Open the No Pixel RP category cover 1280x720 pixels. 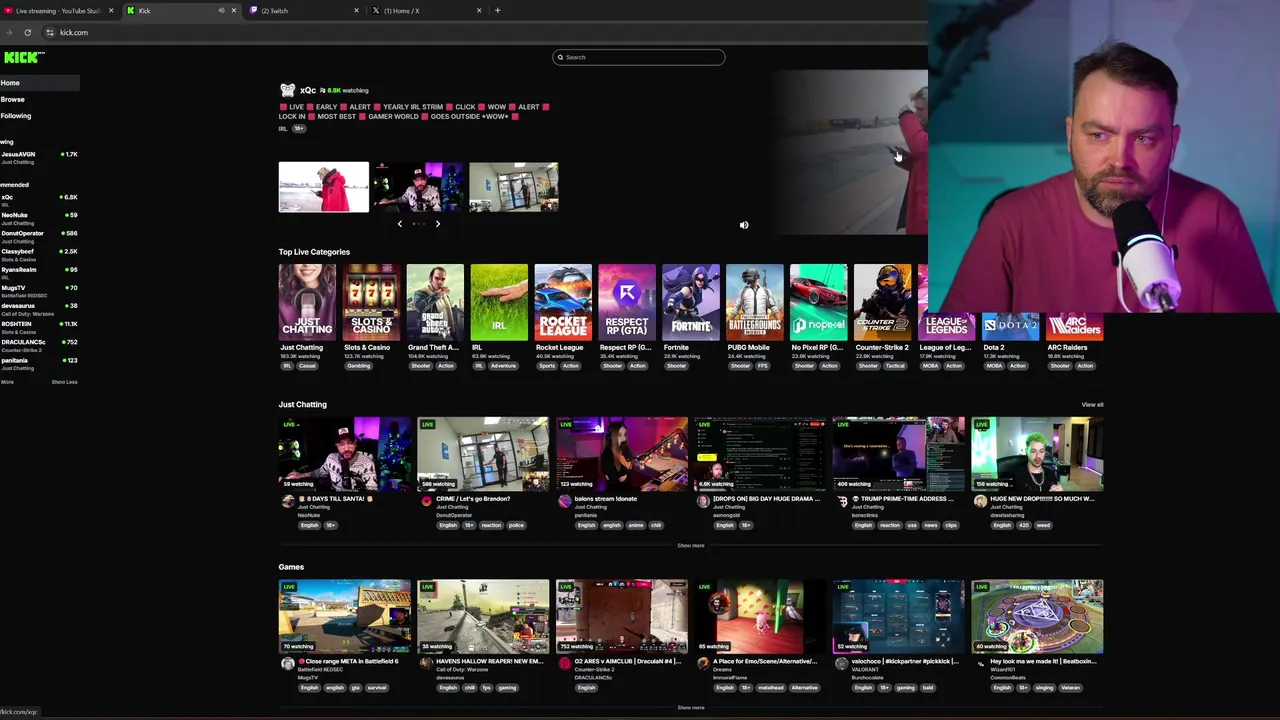pyautogui.click(x=819, y=302)
